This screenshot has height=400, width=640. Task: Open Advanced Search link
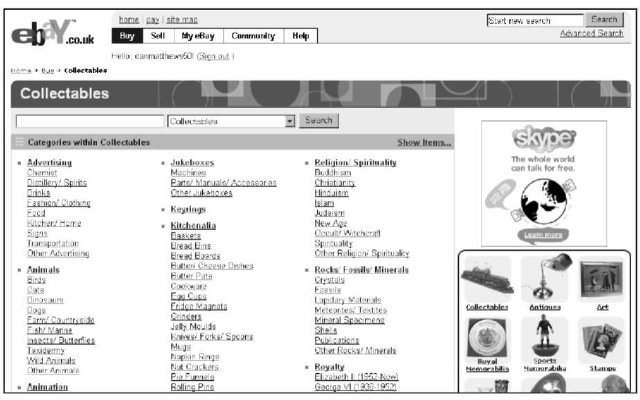point(591,33)
